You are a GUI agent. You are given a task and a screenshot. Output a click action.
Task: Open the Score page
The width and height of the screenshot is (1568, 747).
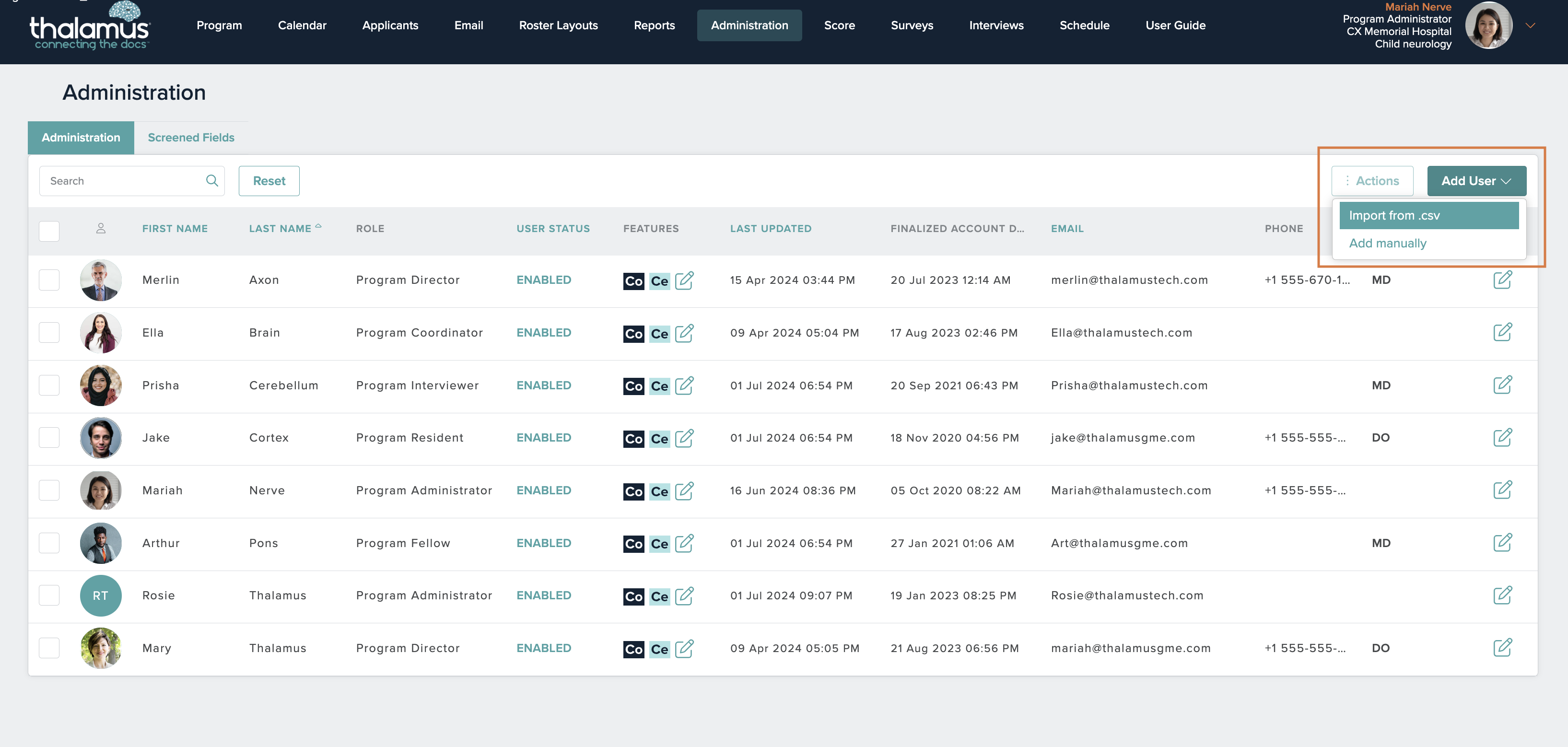point(840,25)
